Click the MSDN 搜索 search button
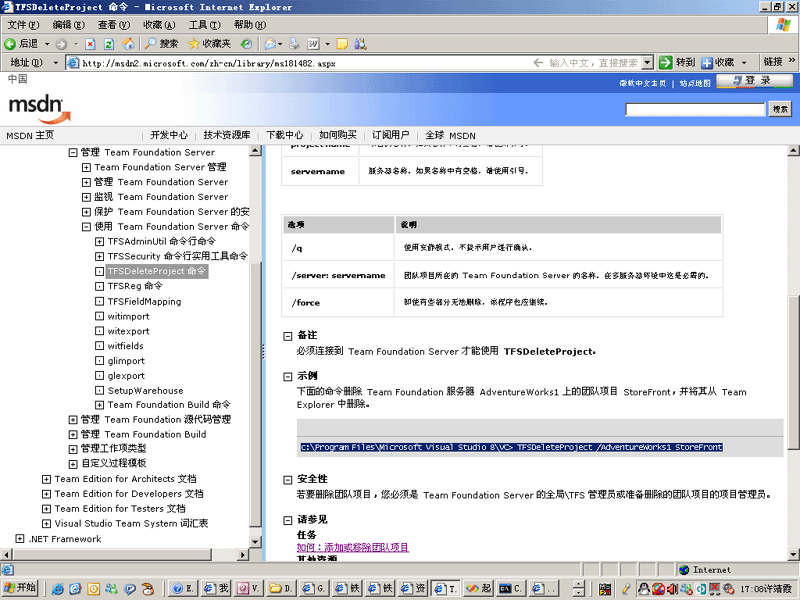This screenshot has width=800, height=600. [x=780, y=109]
